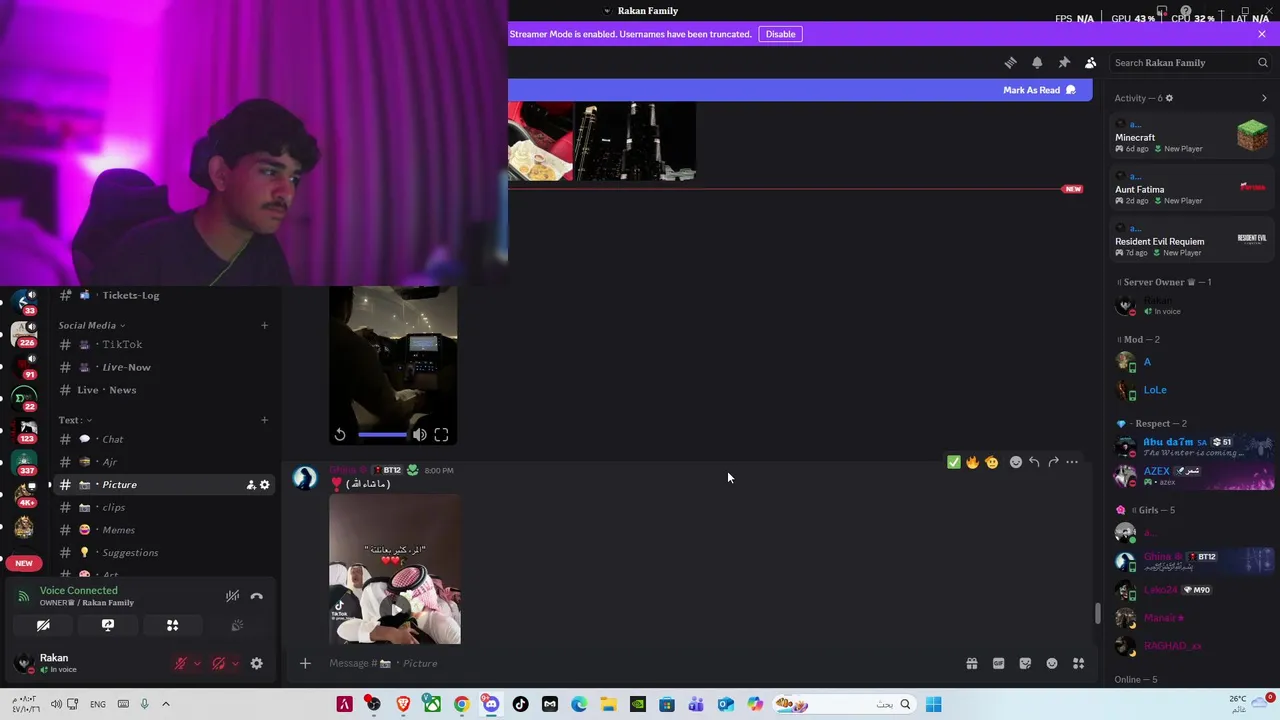Turn on camera in voice panel
Viewport: 1280px width, 720px height.
click(43, 625)
